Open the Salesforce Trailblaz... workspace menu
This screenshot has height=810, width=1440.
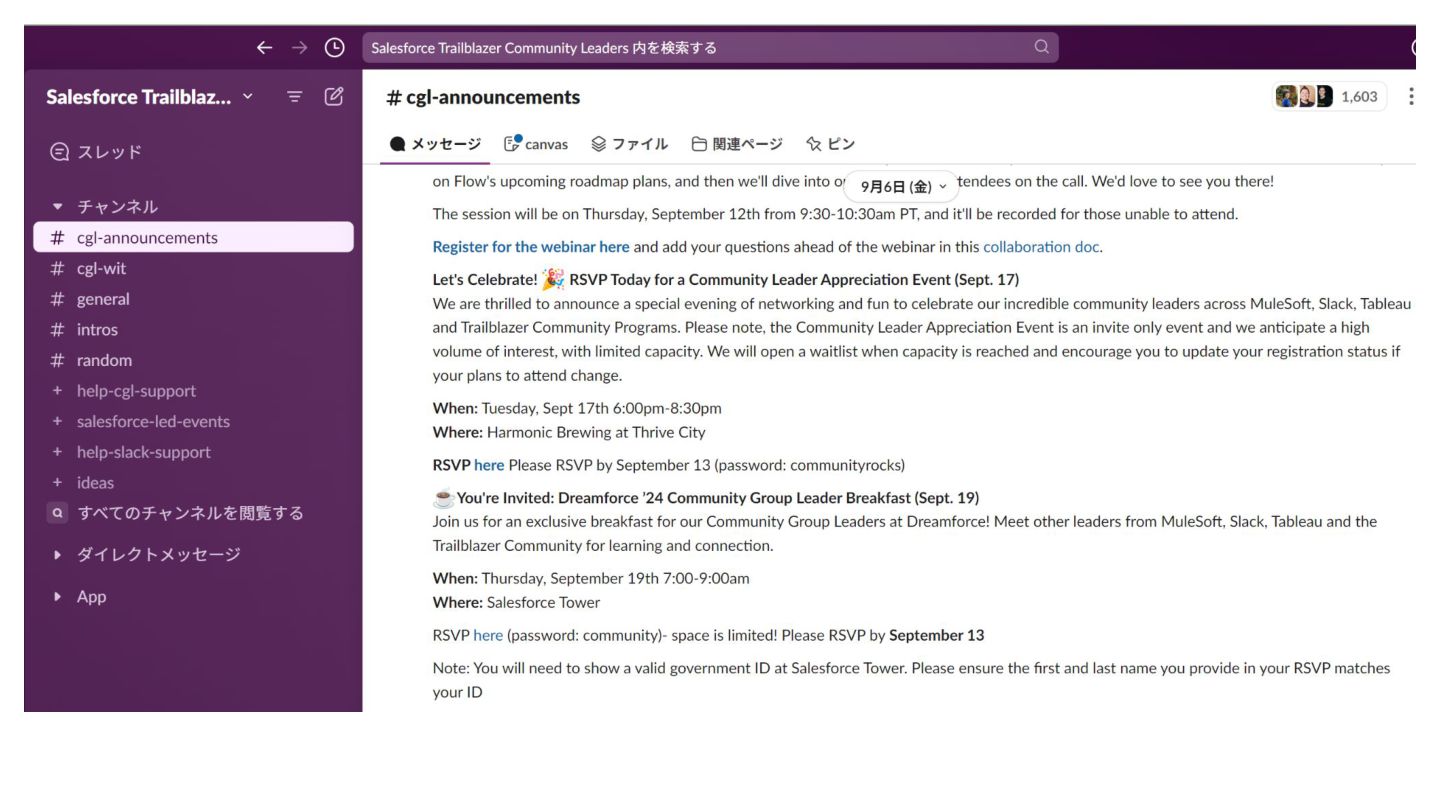pos(150,97)
